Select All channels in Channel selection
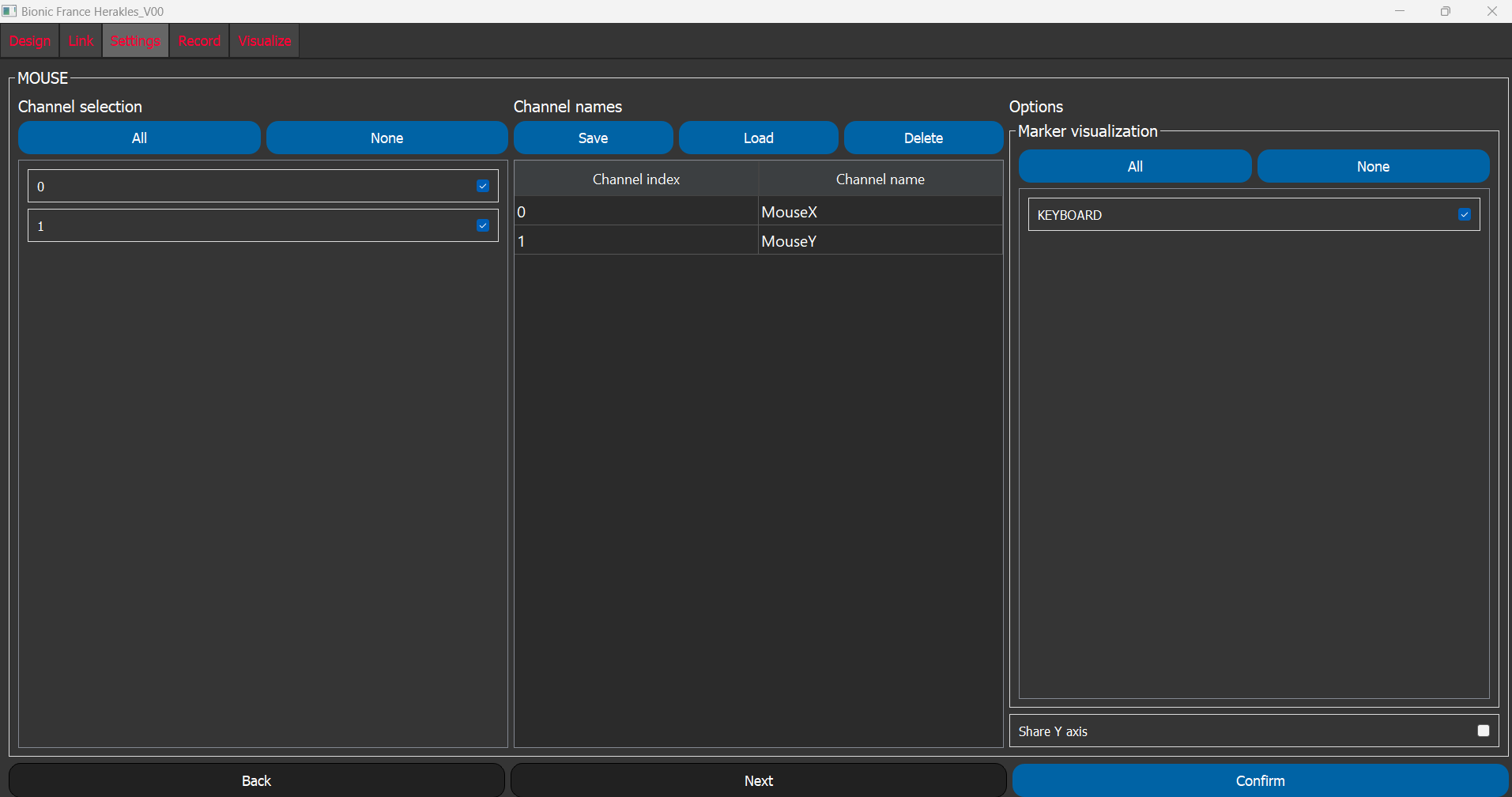 pos(139,138)
